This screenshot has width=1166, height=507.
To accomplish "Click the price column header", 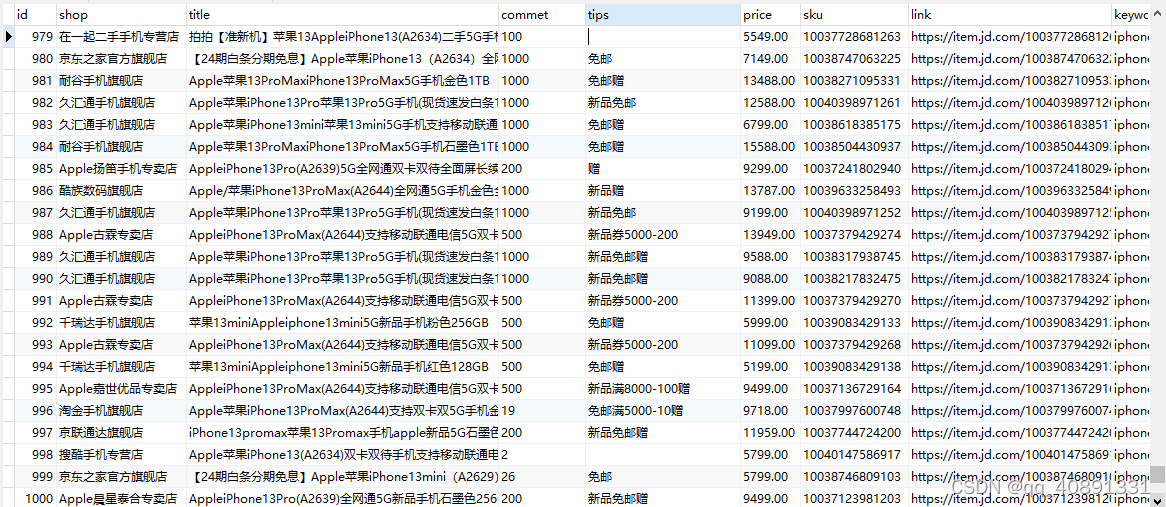I will coord(770,14).
